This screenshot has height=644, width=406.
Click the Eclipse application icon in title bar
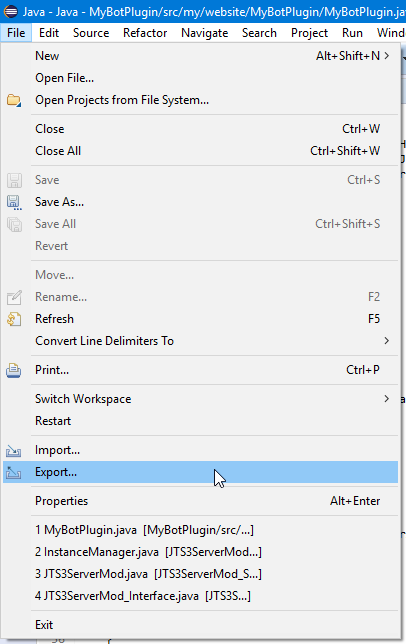(11, 11)
